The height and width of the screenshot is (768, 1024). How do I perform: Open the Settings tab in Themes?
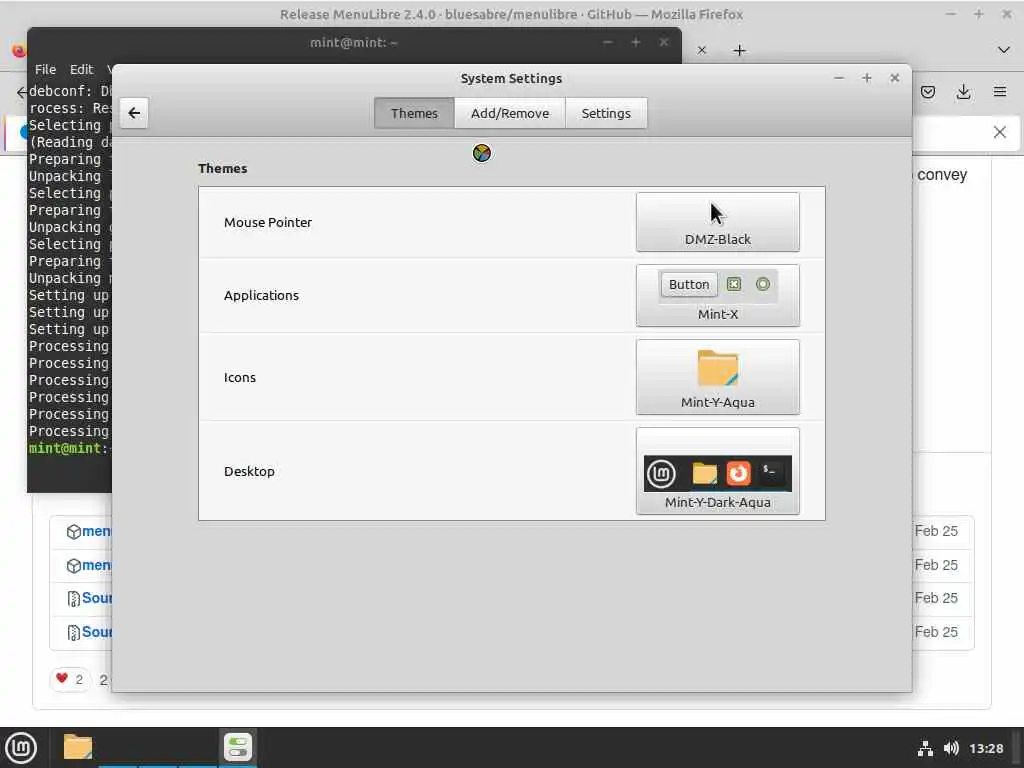(606, 113)
